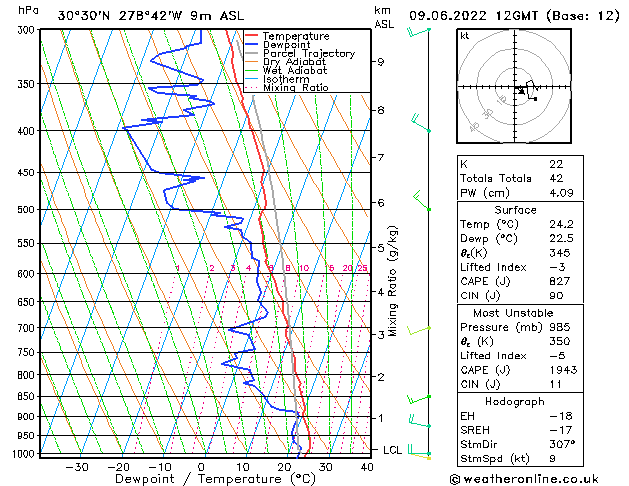Click the surface CAPE value 827
Viewport: 629px width, 486px height.
click(x=560, y=281)
